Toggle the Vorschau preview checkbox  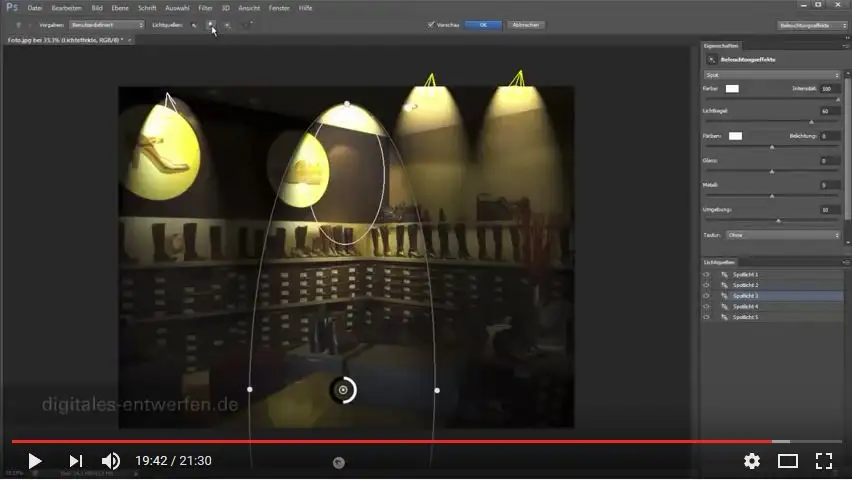[x=430, y=25]
